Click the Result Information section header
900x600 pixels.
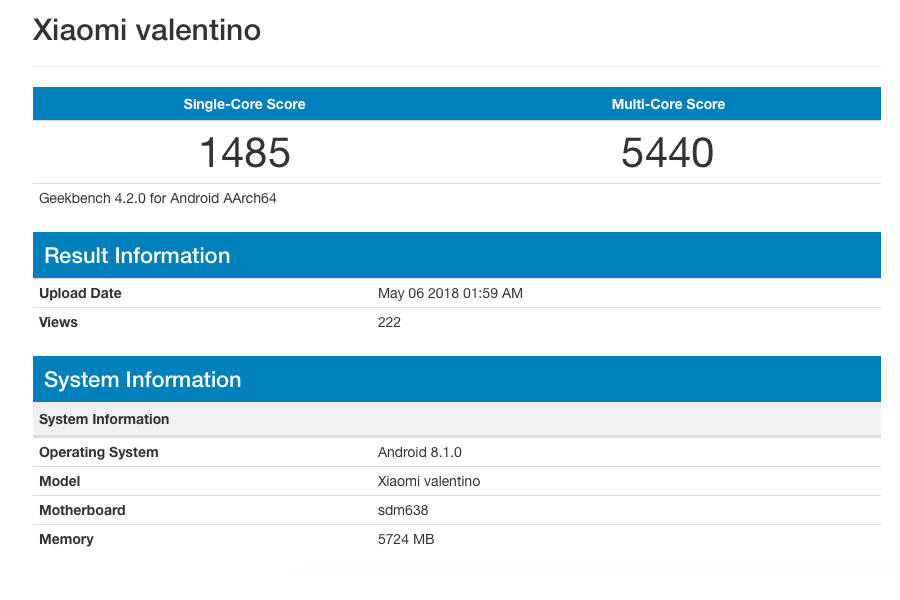point(137,256)
